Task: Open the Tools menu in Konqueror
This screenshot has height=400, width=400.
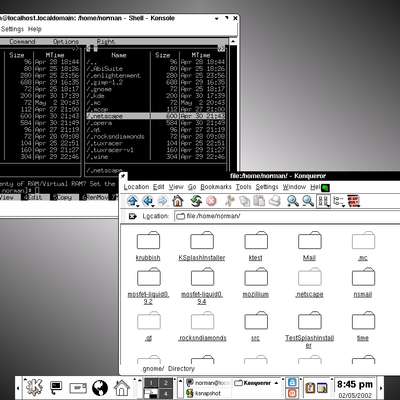Action: click(243, 187)
